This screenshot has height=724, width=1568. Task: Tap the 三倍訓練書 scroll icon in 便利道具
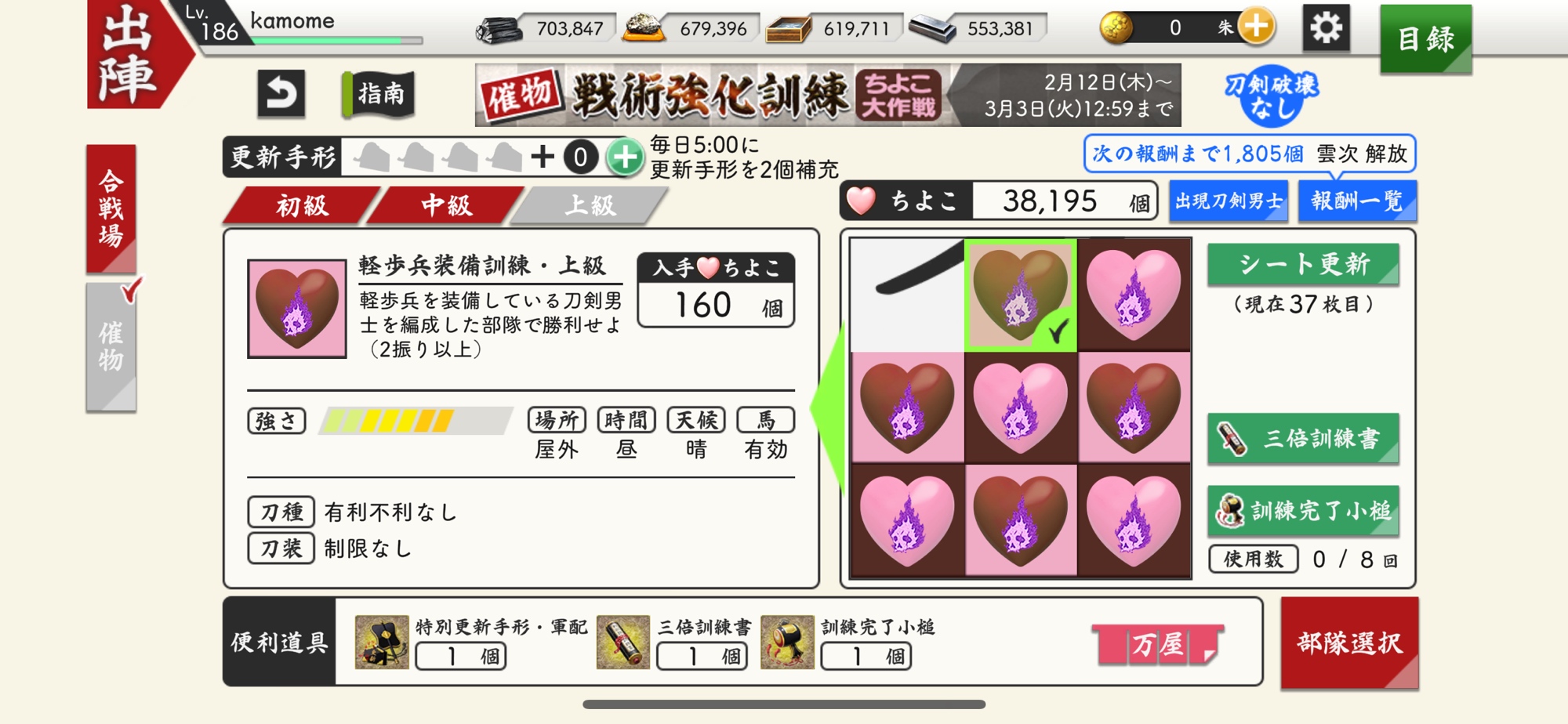coord(623,642)
